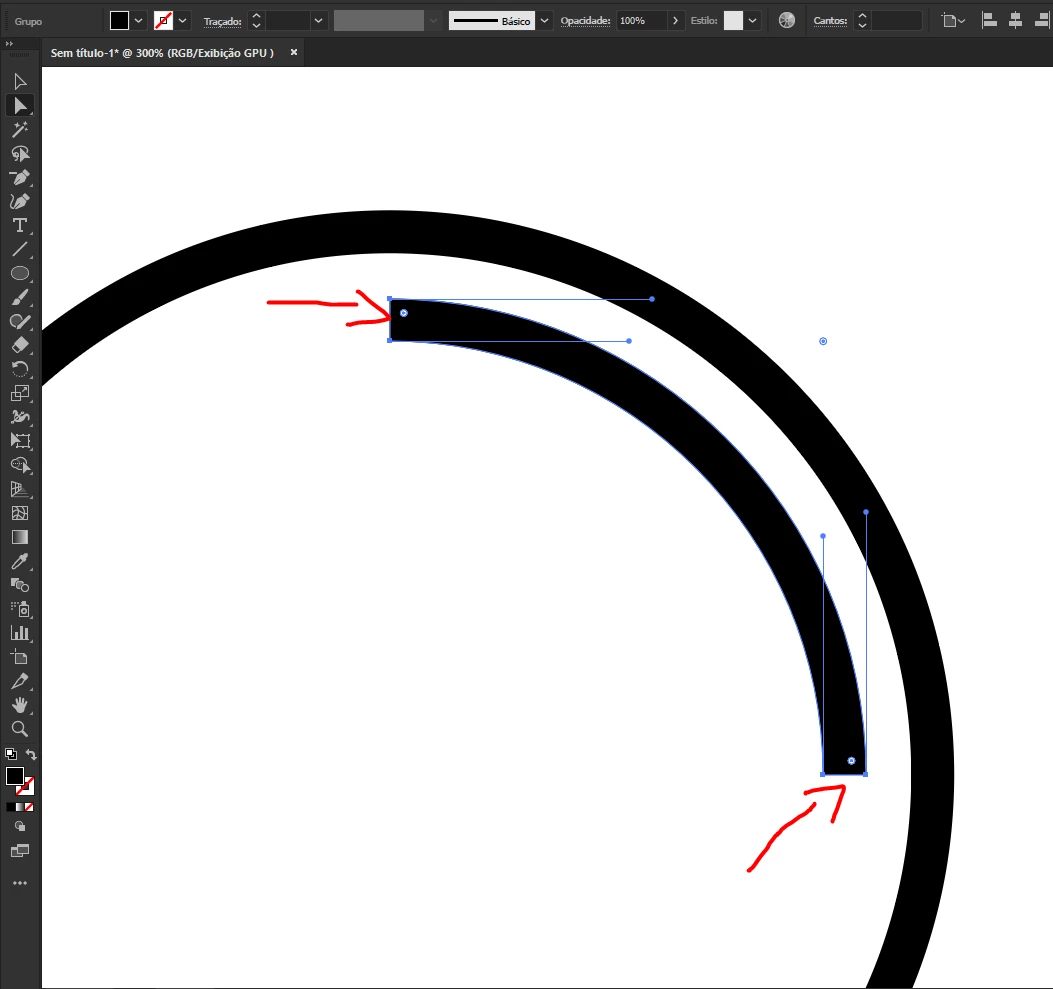
Task: Select the Line Segment tool
Action: [20, 250]
